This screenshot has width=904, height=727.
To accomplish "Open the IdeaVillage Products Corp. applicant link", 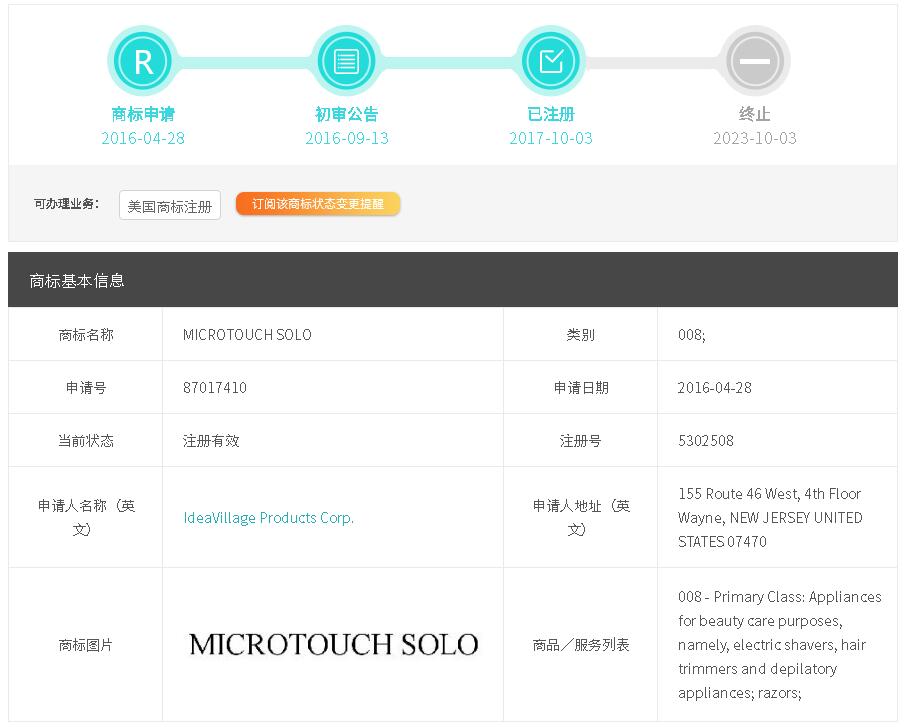I will [x=268, y=518].
